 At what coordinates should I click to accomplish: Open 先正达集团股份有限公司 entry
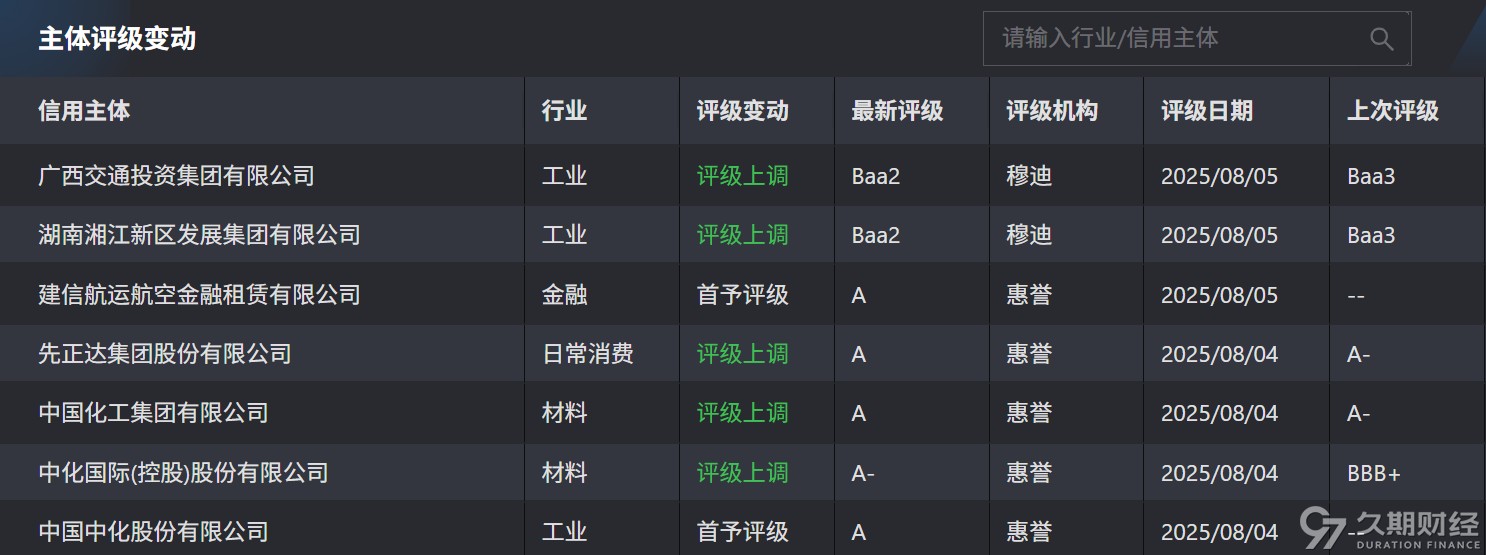(165, 354)
